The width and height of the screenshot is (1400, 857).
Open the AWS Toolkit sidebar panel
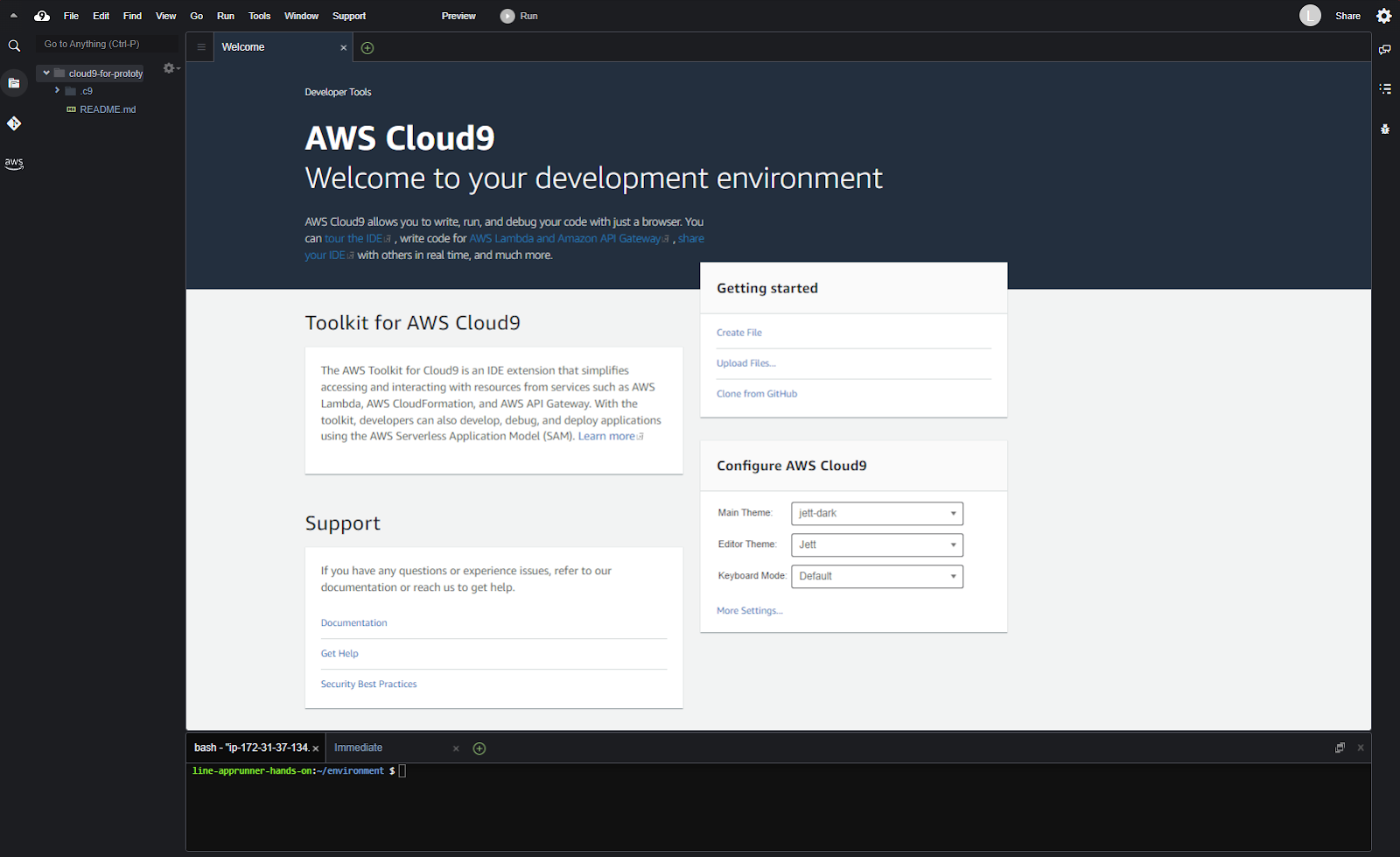pos(14,163)
